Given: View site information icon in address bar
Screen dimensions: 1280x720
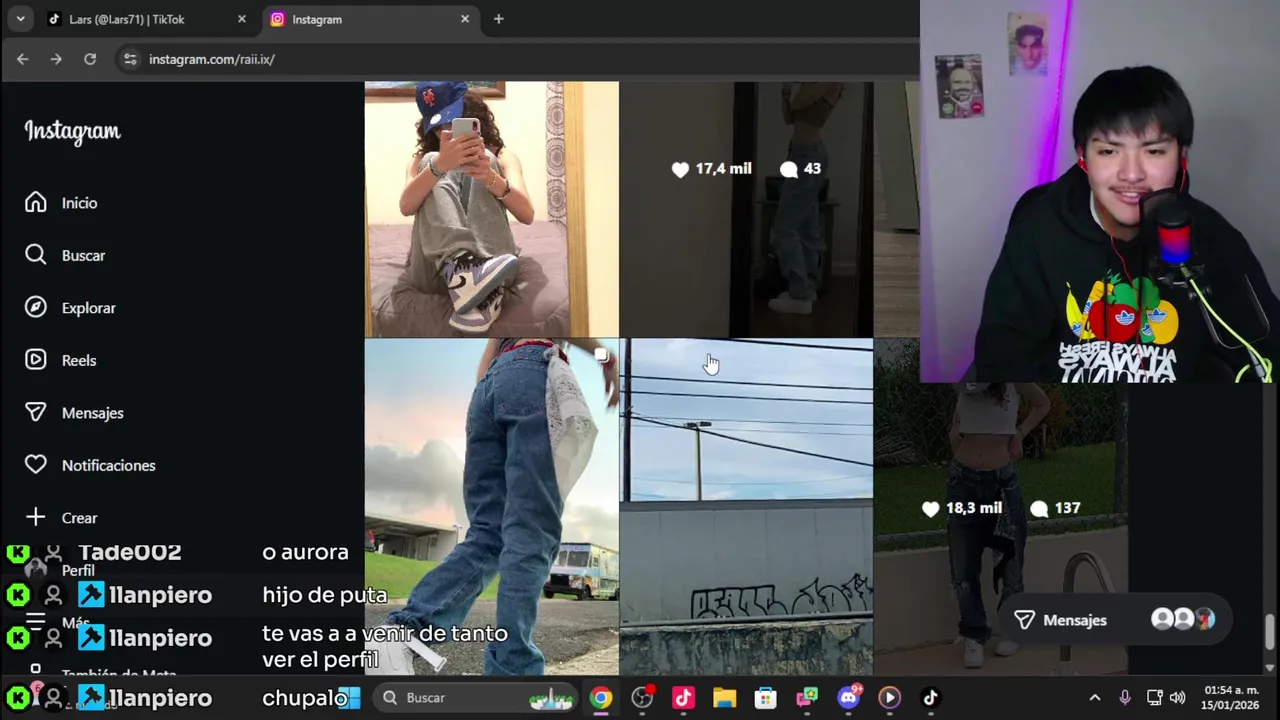Looking at the screenshot, I should [x=129, y=59].
